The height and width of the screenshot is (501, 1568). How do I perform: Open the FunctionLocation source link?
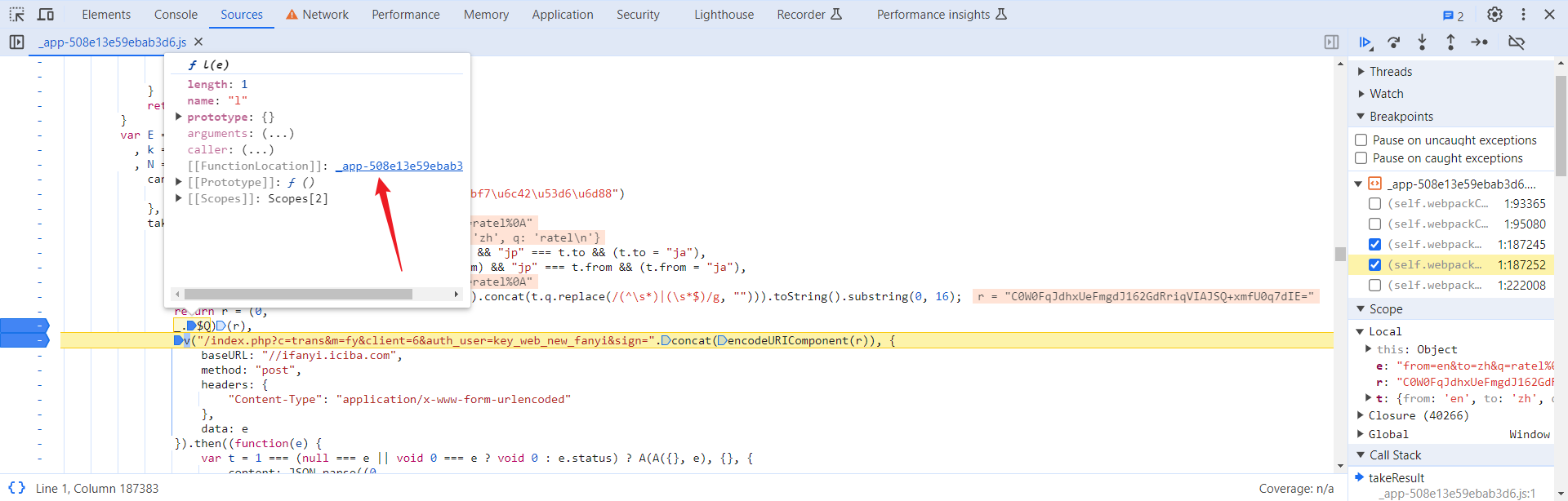401,166
